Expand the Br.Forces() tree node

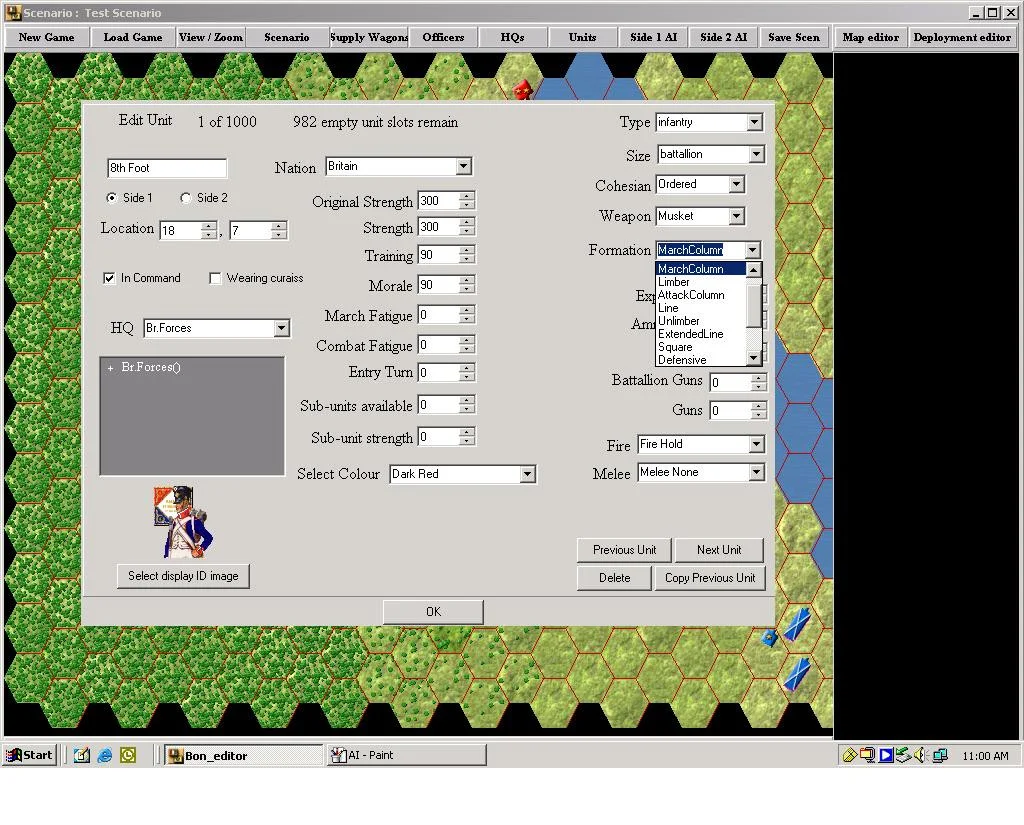click(110, 368)
